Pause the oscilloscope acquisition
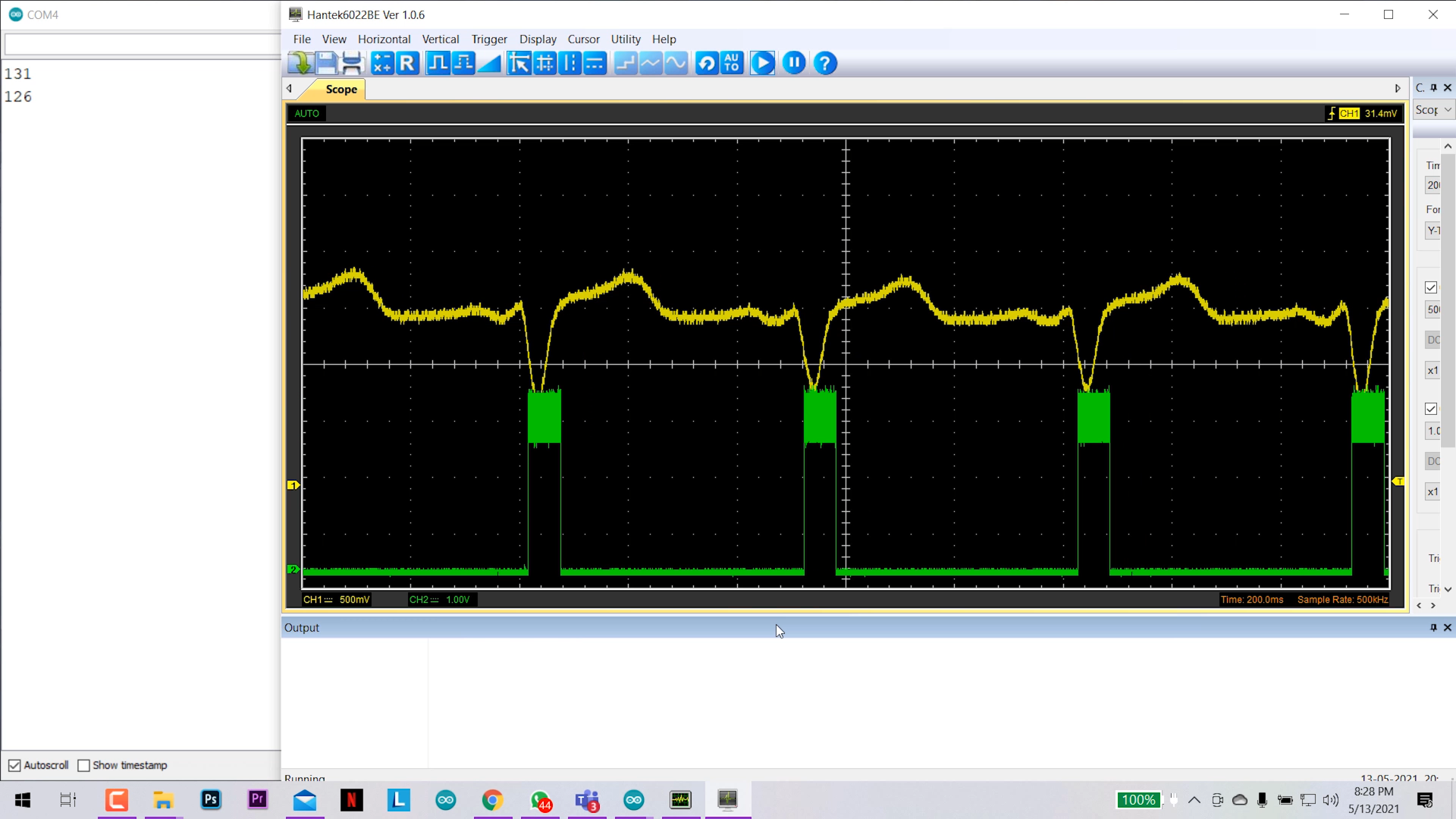 coord(793,63)
